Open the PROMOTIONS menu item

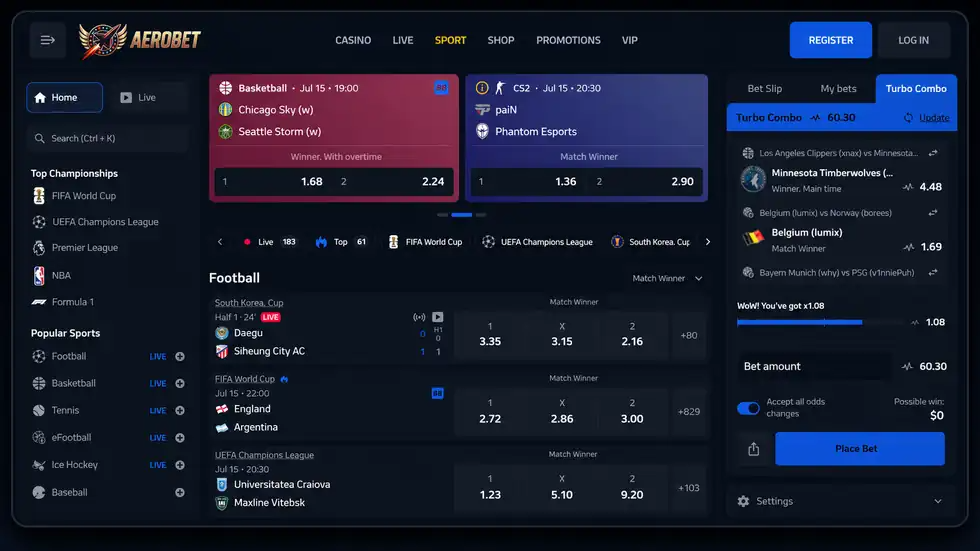[568, 40]
